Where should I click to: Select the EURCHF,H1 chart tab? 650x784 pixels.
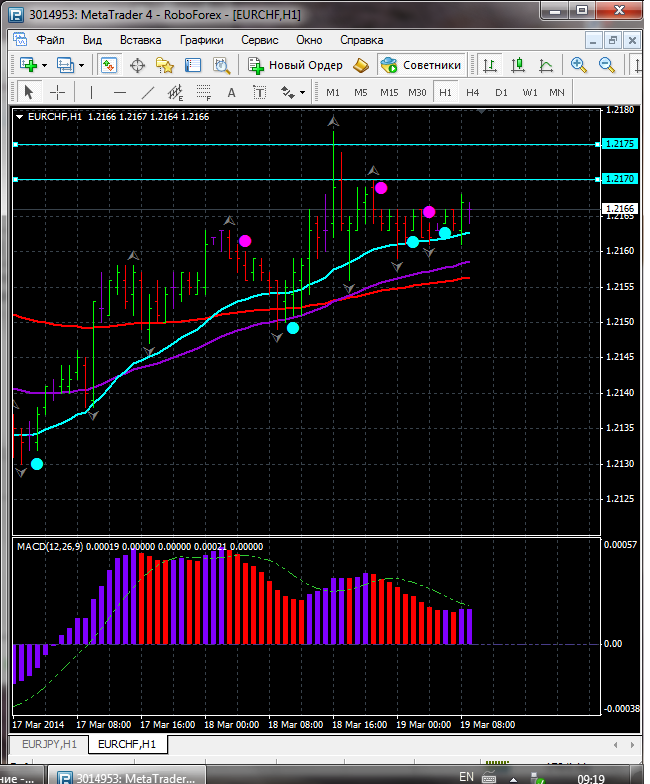[127, 744]
